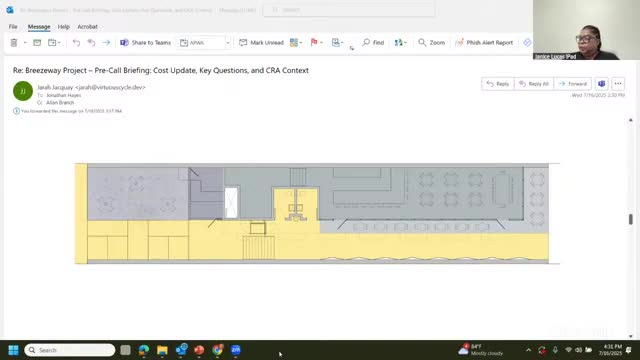Click the ribbon Reply All icon
640x360 pixels.
(x=91, y=42)
